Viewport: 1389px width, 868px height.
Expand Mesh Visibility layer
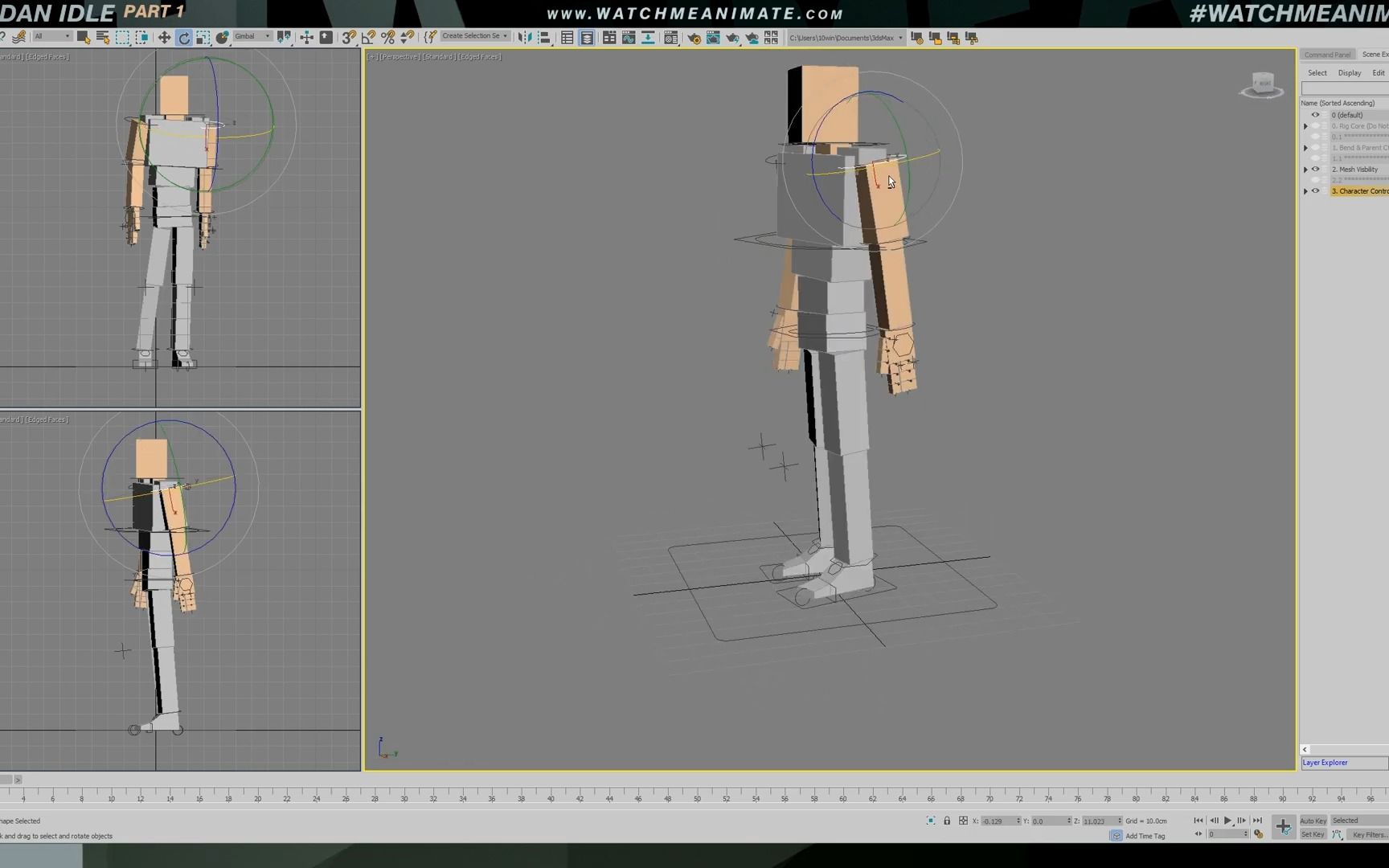point(1305,170)
